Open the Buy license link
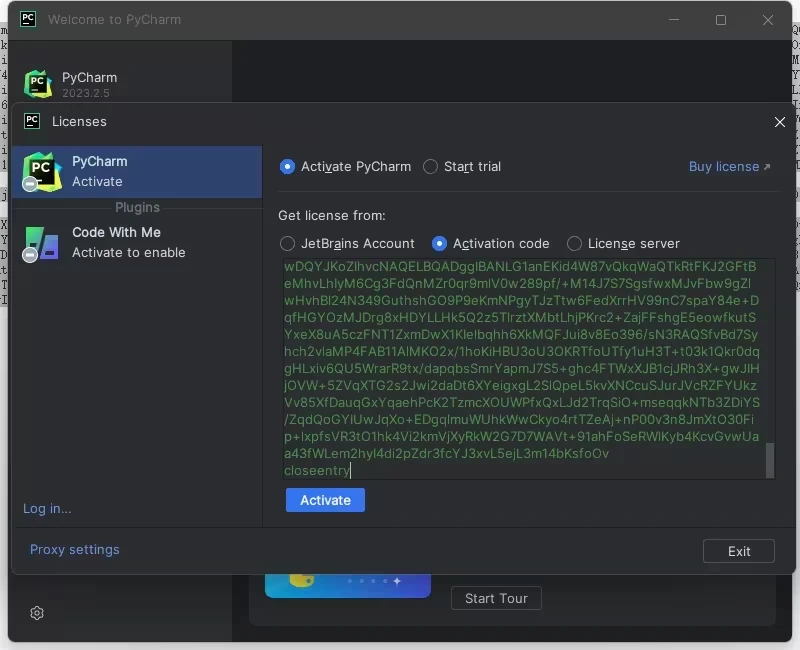The height and width of the screenshot is (650, 800). pyautogui.click(x=729, y=167)
